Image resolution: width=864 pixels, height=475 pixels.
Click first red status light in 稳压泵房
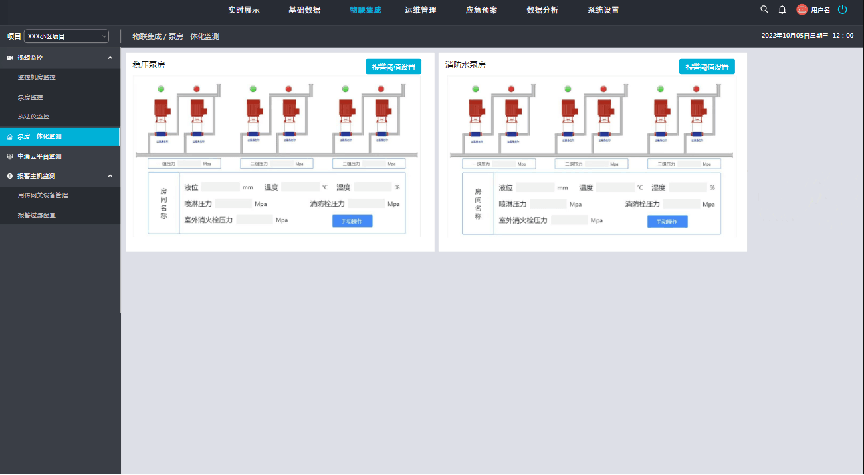point(196,89)
